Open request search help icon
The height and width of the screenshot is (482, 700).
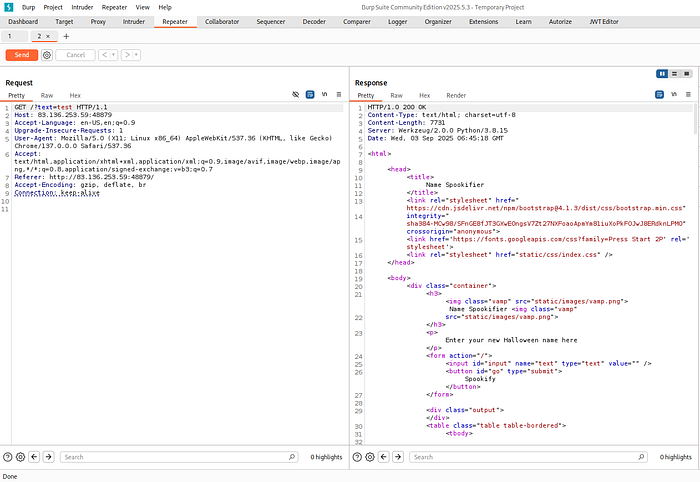point(8,457)
